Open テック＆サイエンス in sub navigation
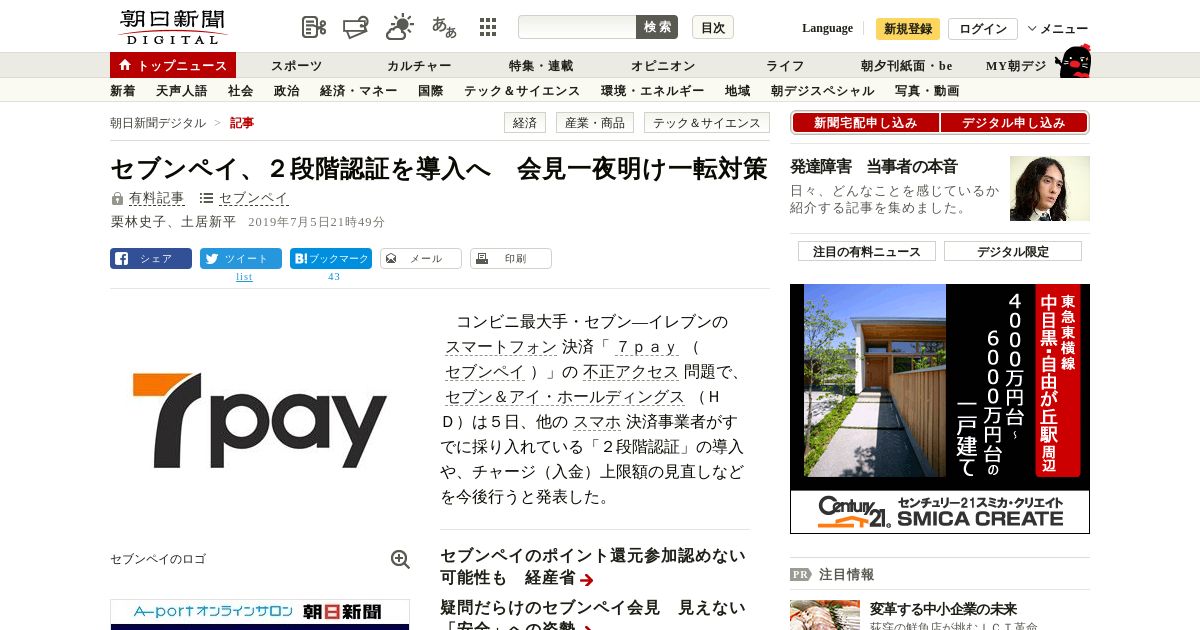Viewport: 1200px width, 630px height. [x=522, y=90]
